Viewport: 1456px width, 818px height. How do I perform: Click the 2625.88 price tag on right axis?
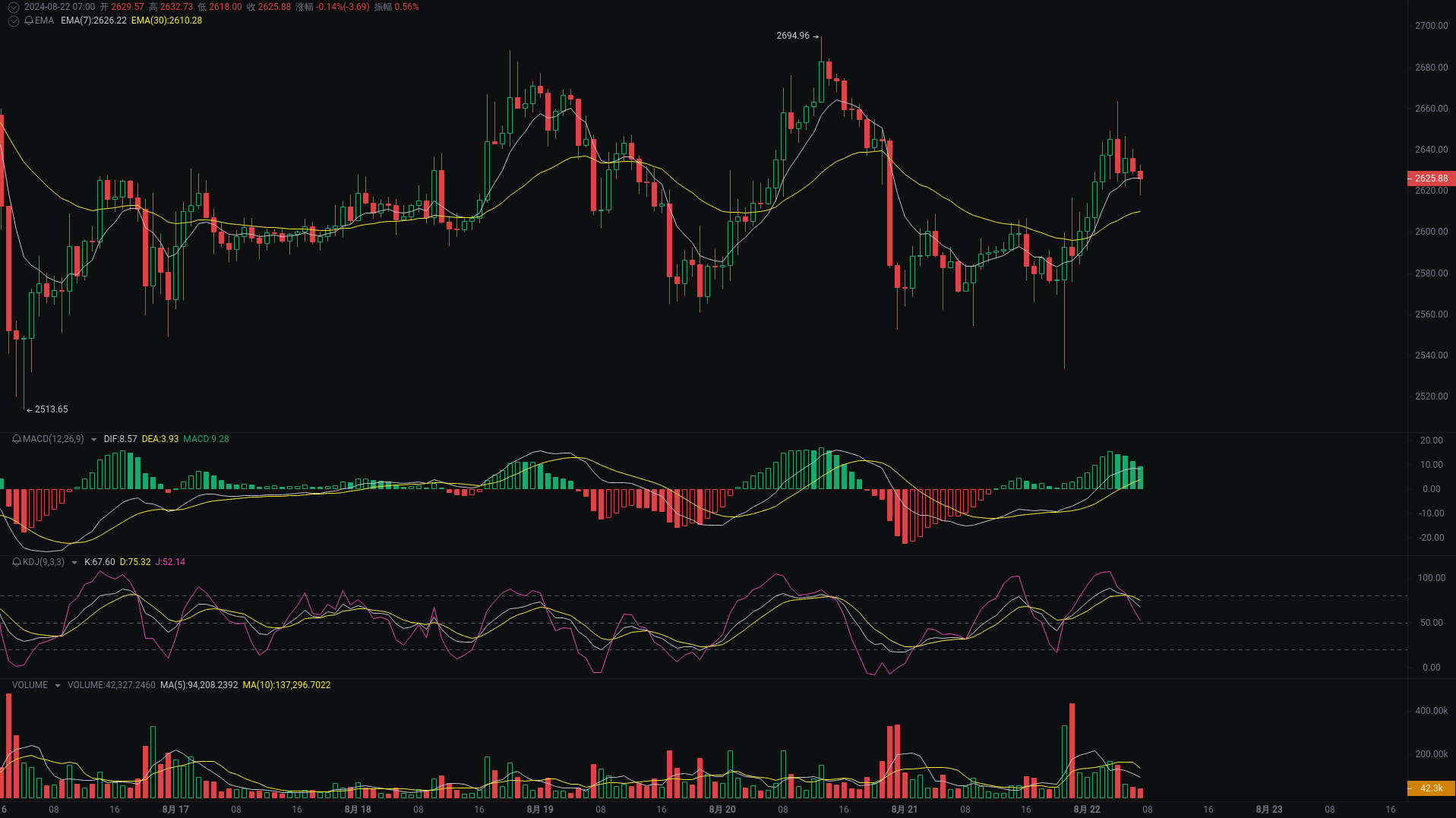(1429, 178)
